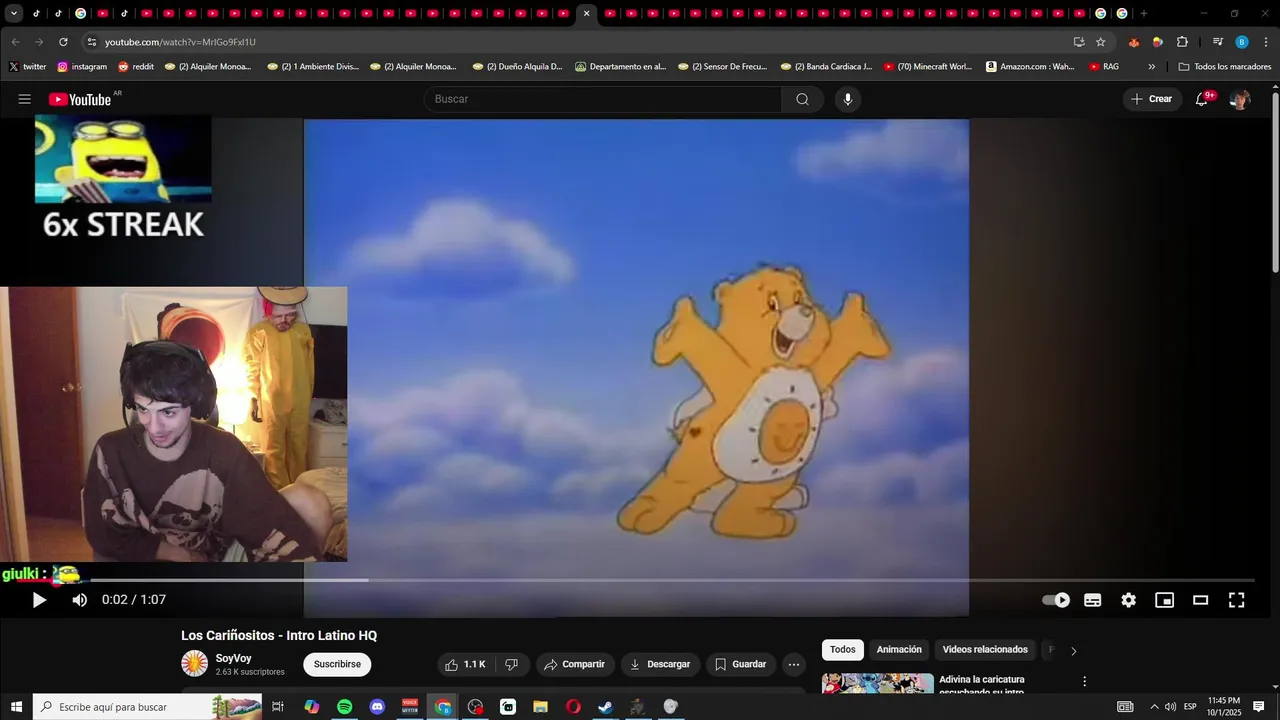This screenshot has height=720, width=1280.
Task: Show hidden system tray icons
Action: [x=1153, y=707]
